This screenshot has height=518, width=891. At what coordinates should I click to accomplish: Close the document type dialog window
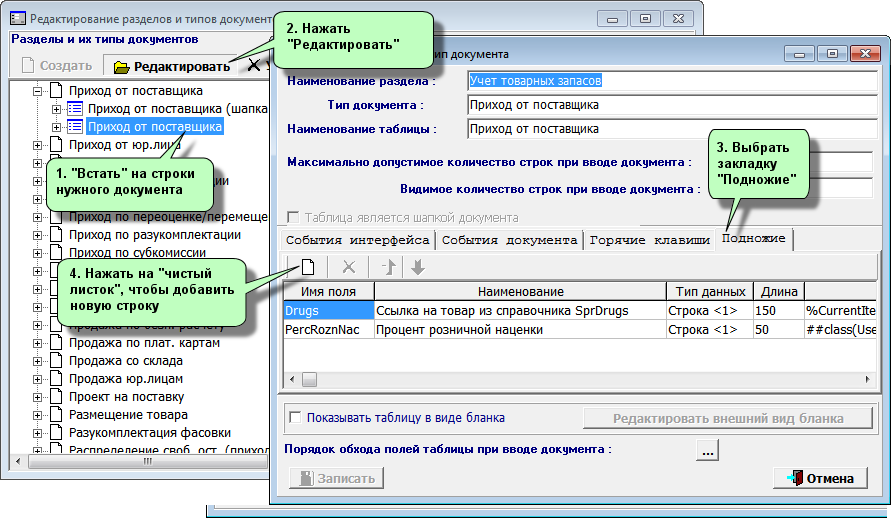pos(865,53)
